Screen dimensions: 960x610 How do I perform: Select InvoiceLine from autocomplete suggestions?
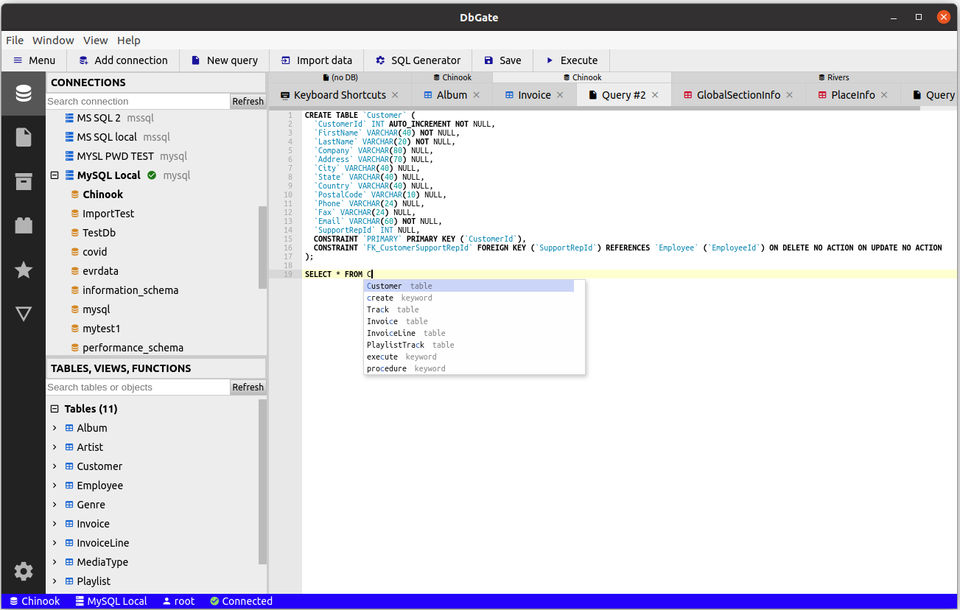point(392,333)
